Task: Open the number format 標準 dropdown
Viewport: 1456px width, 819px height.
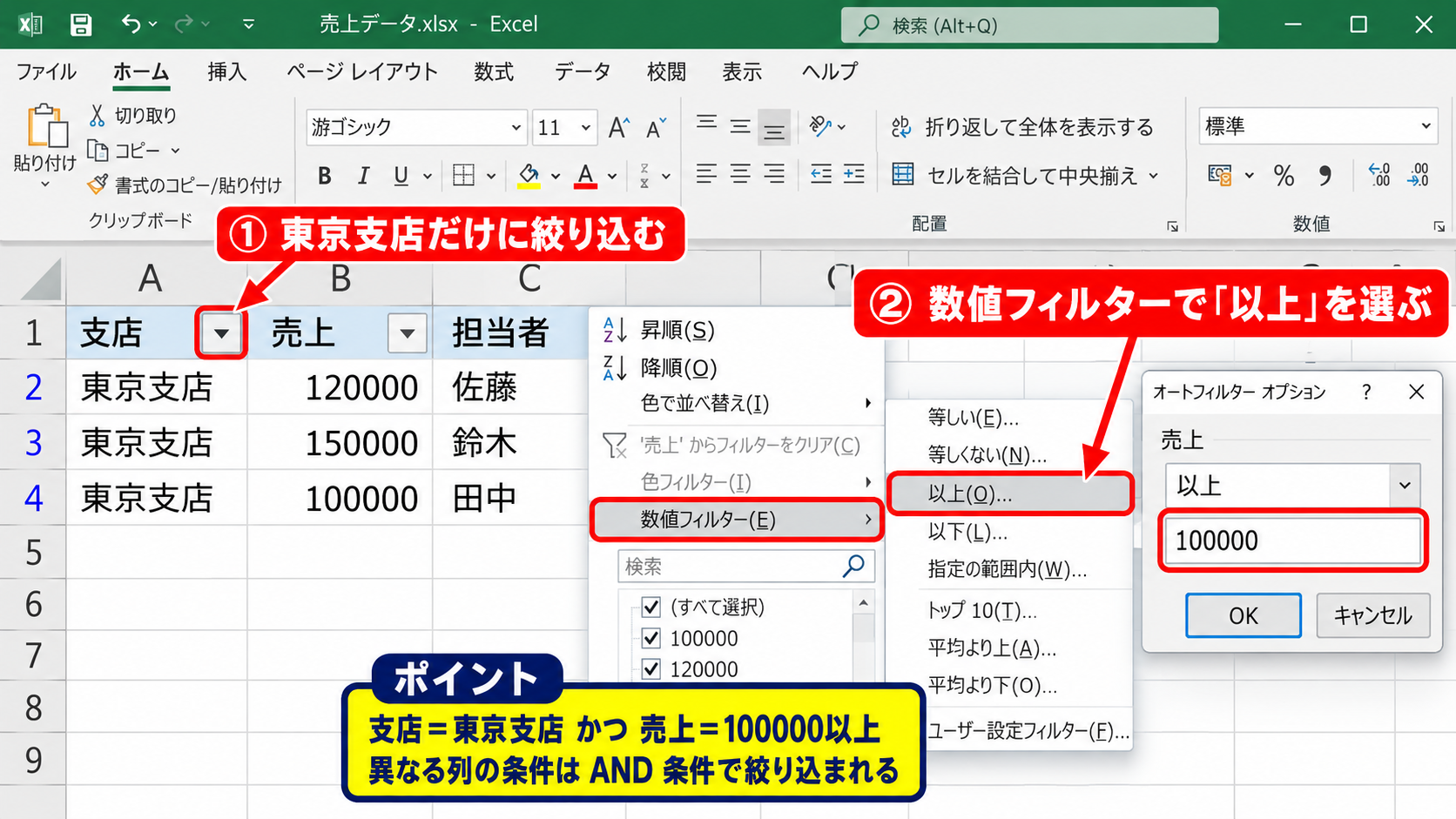Action: pyautogui.click(x=1426, y=126)
